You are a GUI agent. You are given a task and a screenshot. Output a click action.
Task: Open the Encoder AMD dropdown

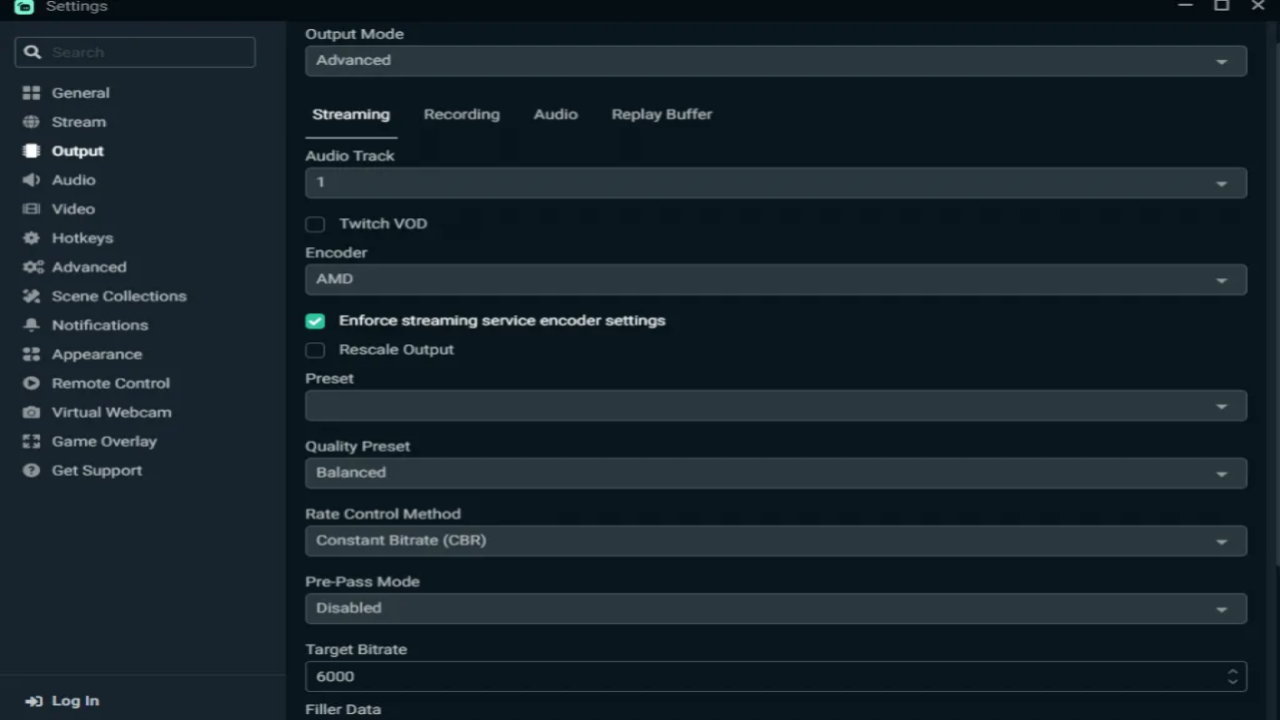[x=776, y=279]
